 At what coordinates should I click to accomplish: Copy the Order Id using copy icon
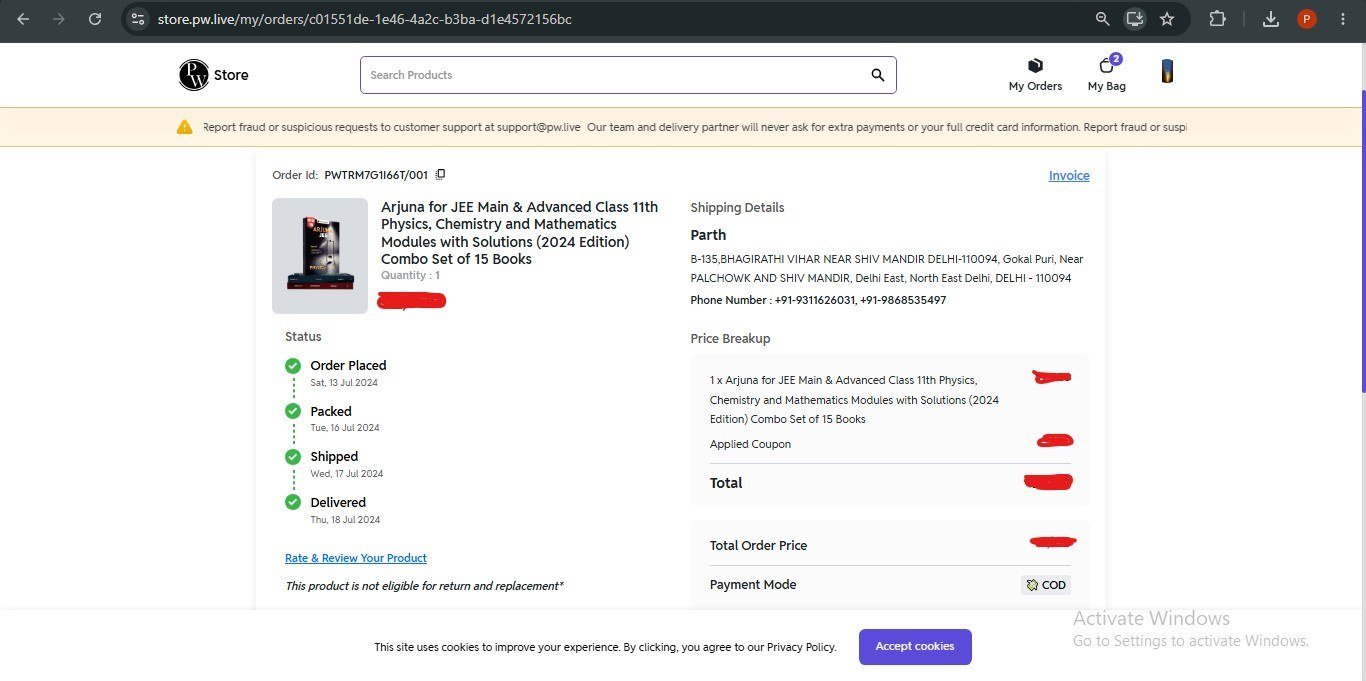tap(440, 174)
